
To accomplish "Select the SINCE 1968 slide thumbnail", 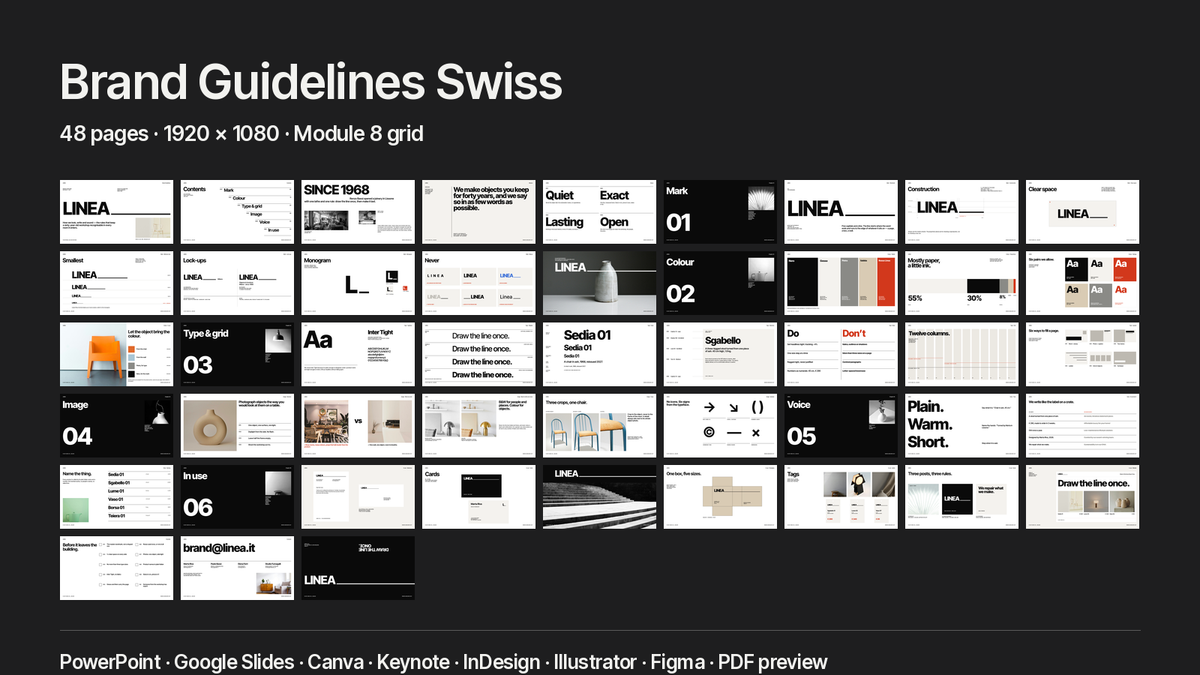I will click(x=358, y=212).
